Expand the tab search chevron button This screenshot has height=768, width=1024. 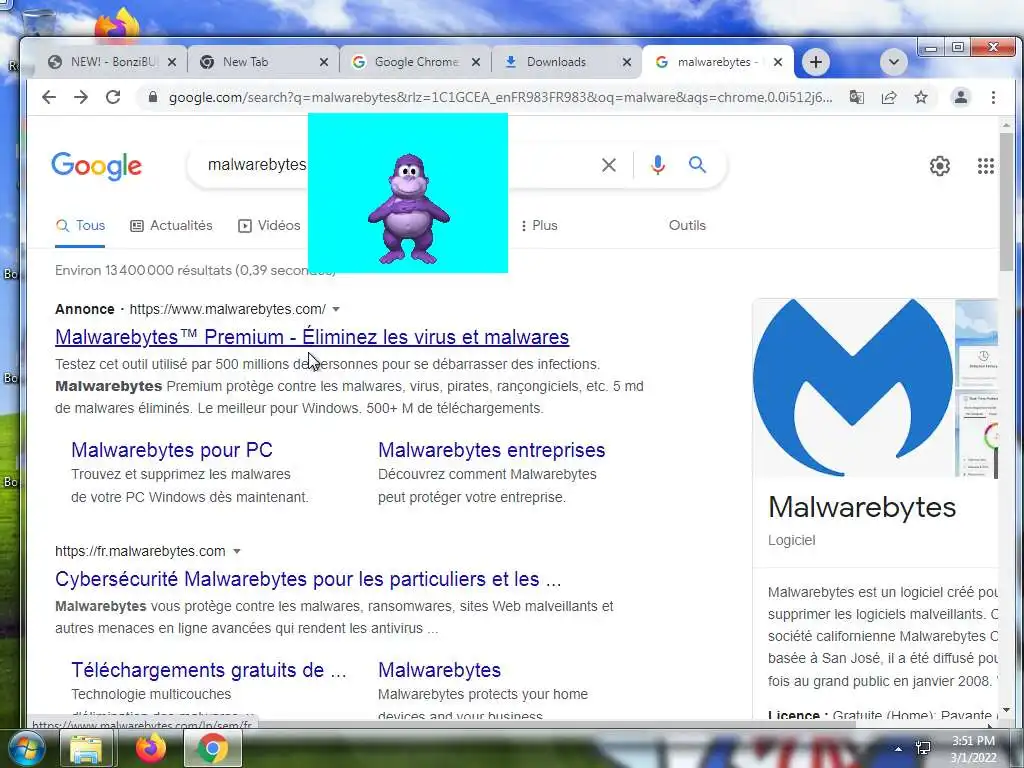(x=893, y=62)
